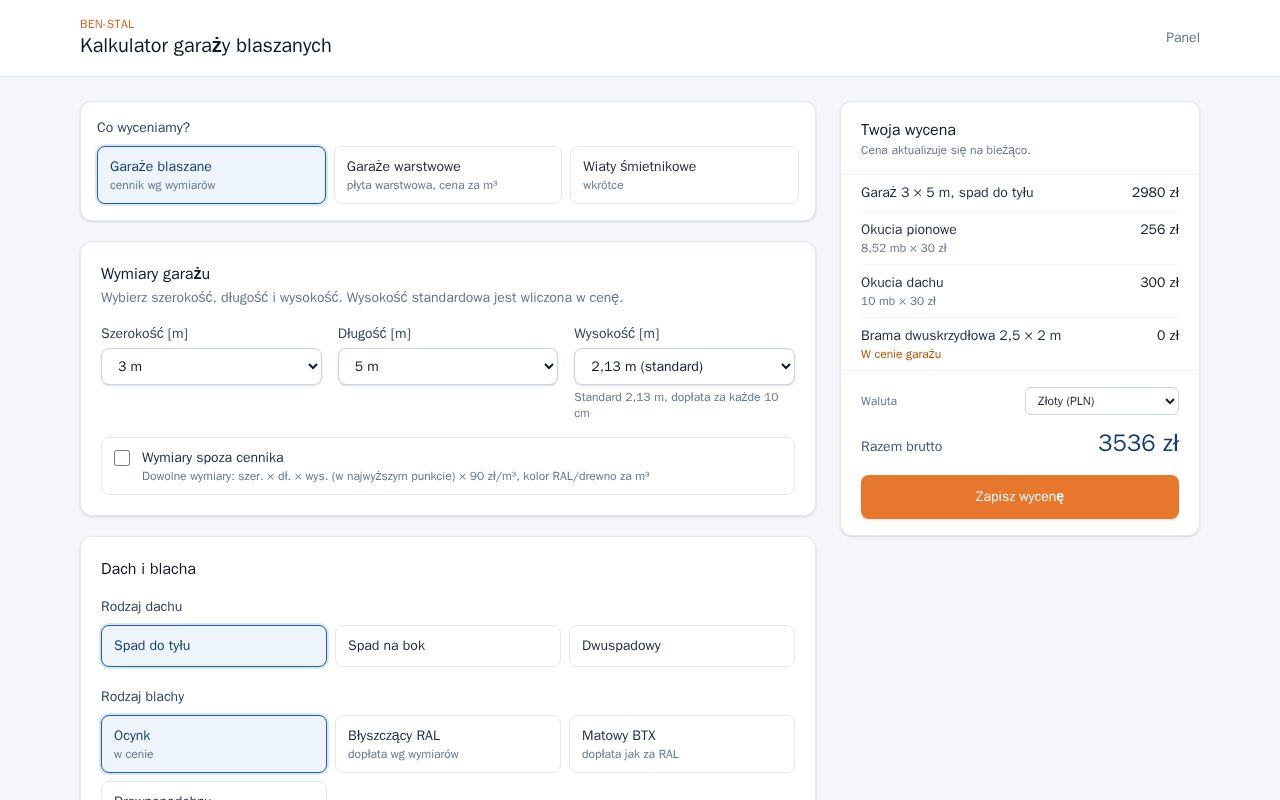The width and height of the screenshot is (1280, 800).
Task: Click the Brama dwuskrzydłowa 2,5 × 2 m row
Action: (x=1020, y=344)
